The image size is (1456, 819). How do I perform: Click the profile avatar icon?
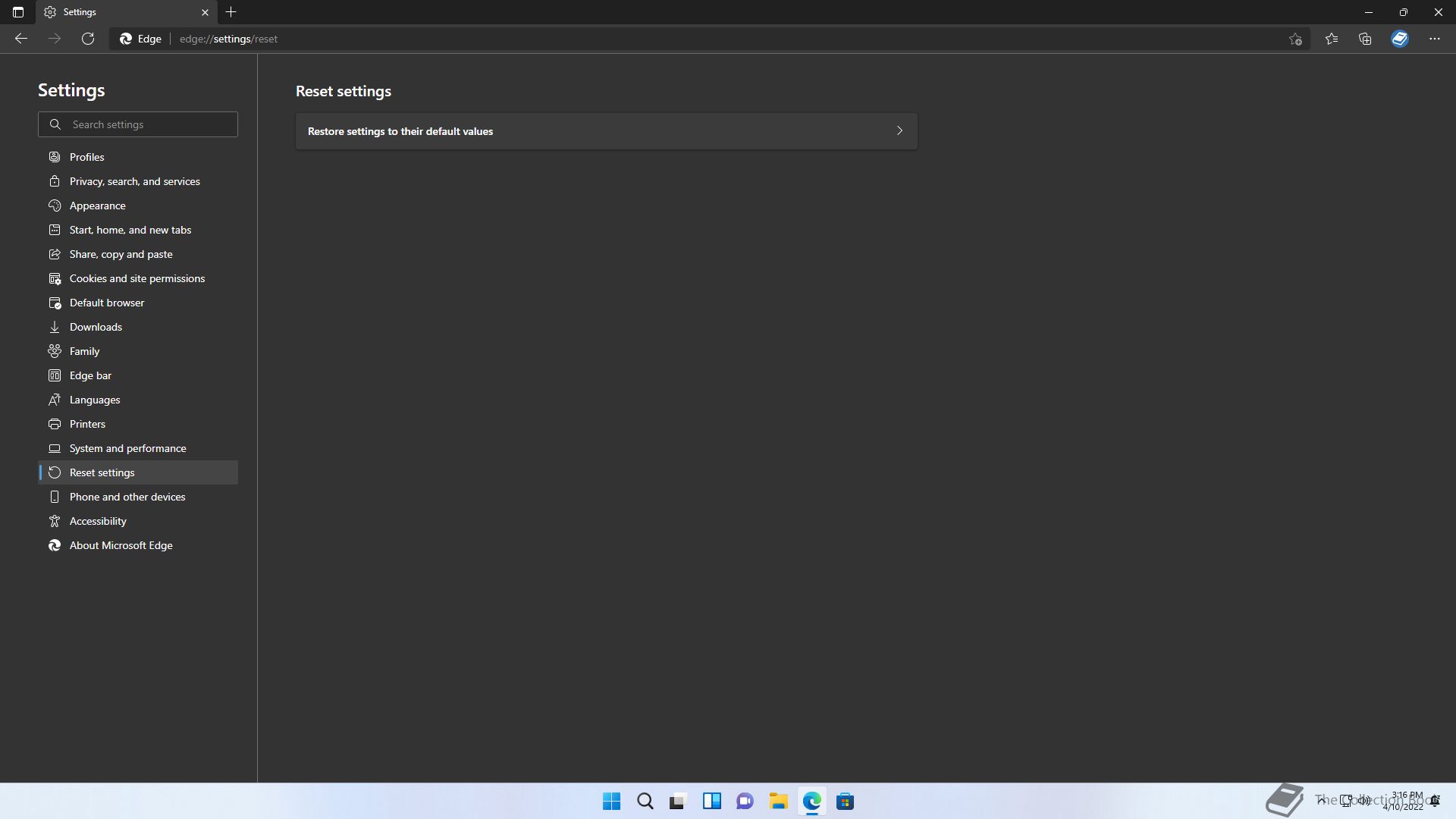[1400, 39]
